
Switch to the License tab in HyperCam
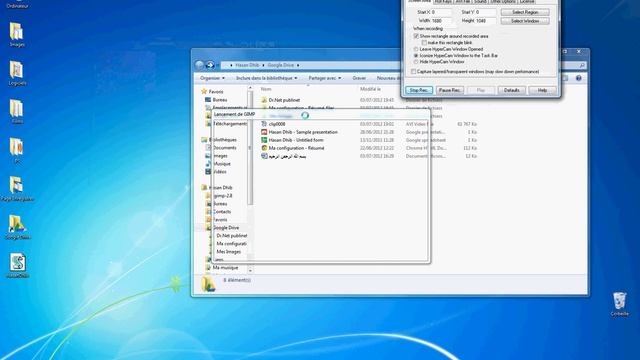tap(527, 2)
